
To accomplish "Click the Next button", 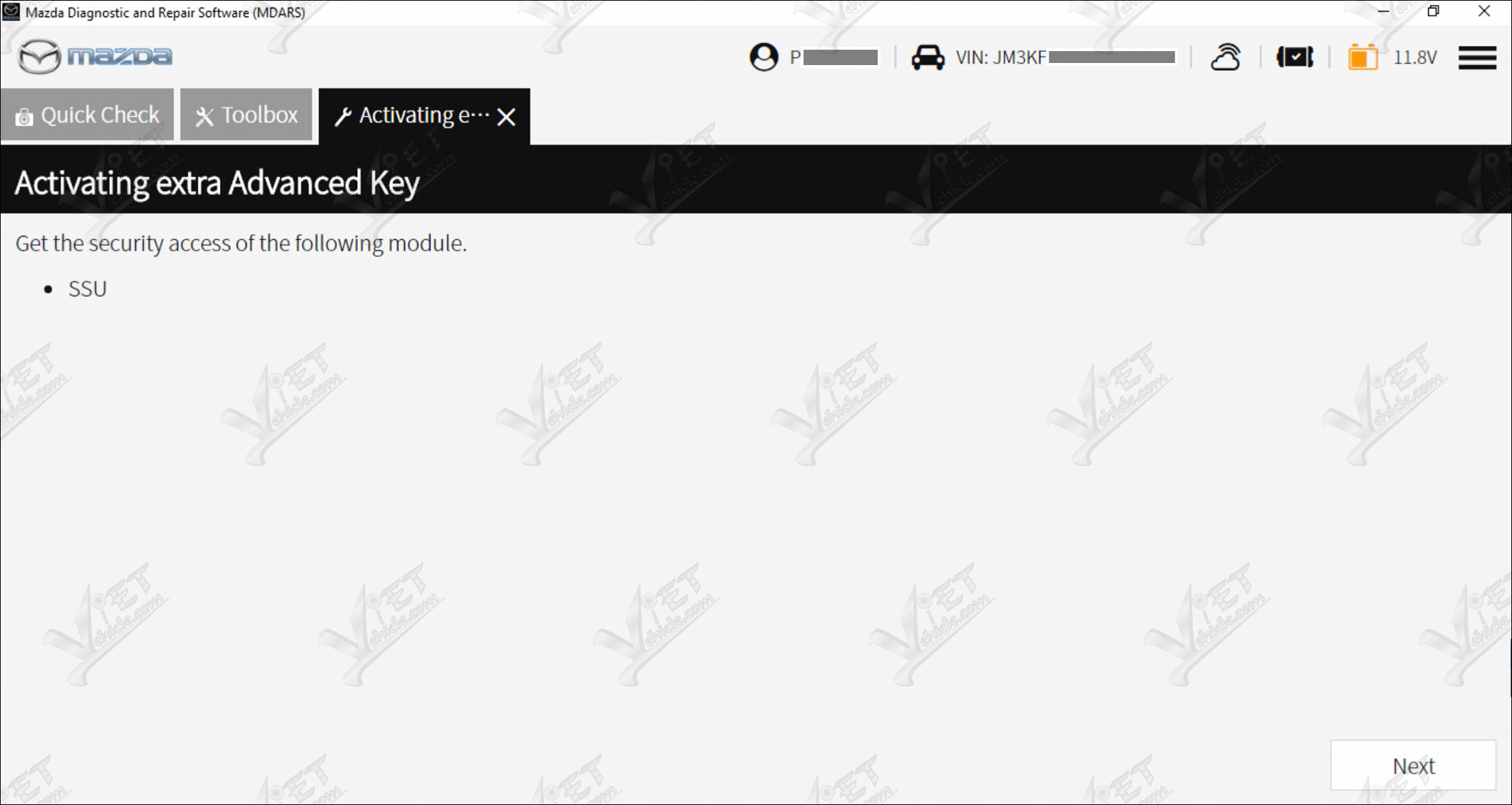I will 1413,765.
